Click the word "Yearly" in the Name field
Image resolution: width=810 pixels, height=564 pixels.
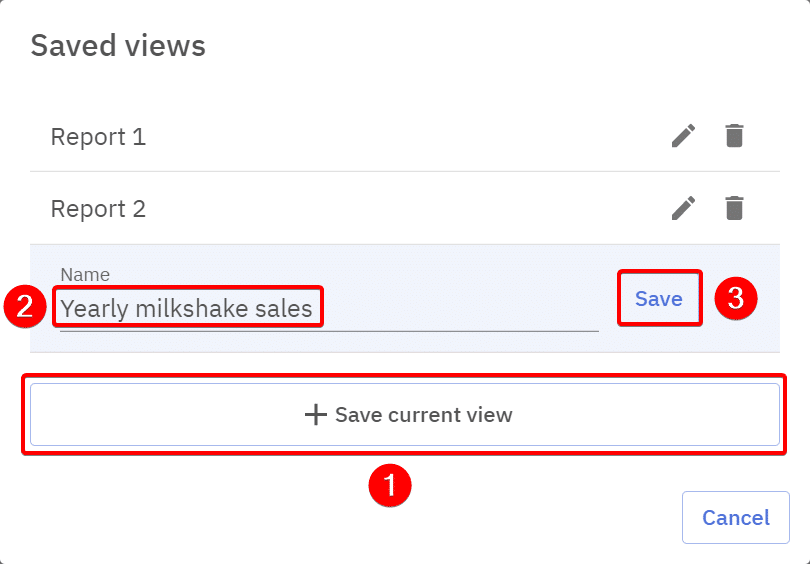[94, 308]
